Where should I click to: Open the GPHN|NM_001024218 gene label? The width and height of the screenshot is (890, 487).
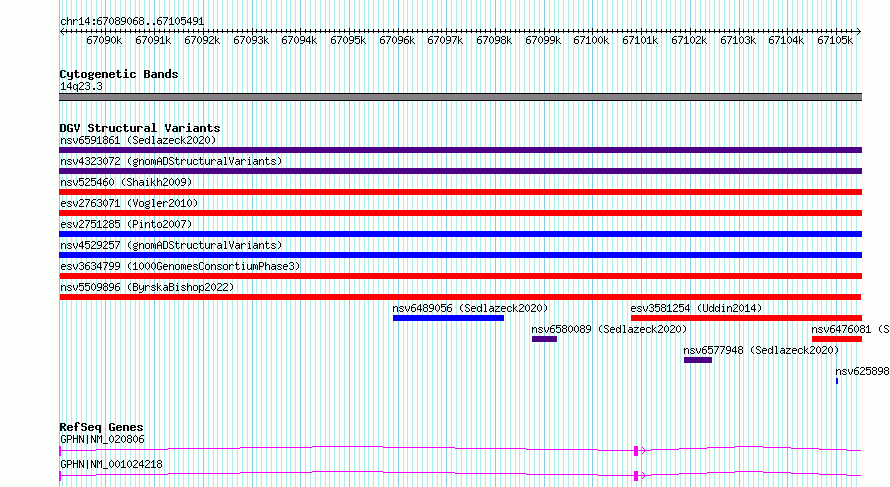(111, 464)
